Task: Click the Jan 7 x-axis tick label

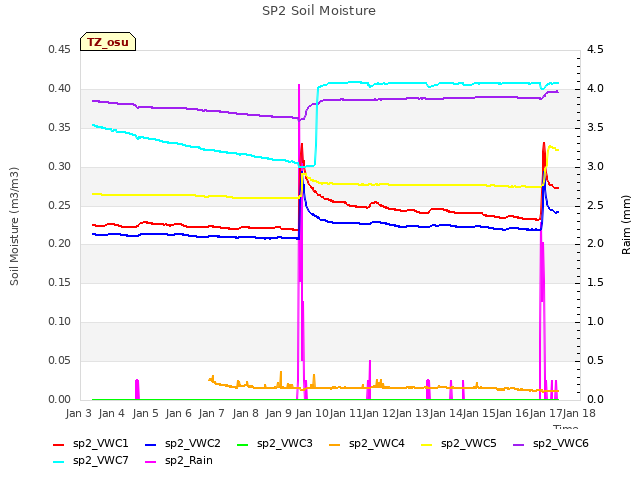Action: click(211, 413)
